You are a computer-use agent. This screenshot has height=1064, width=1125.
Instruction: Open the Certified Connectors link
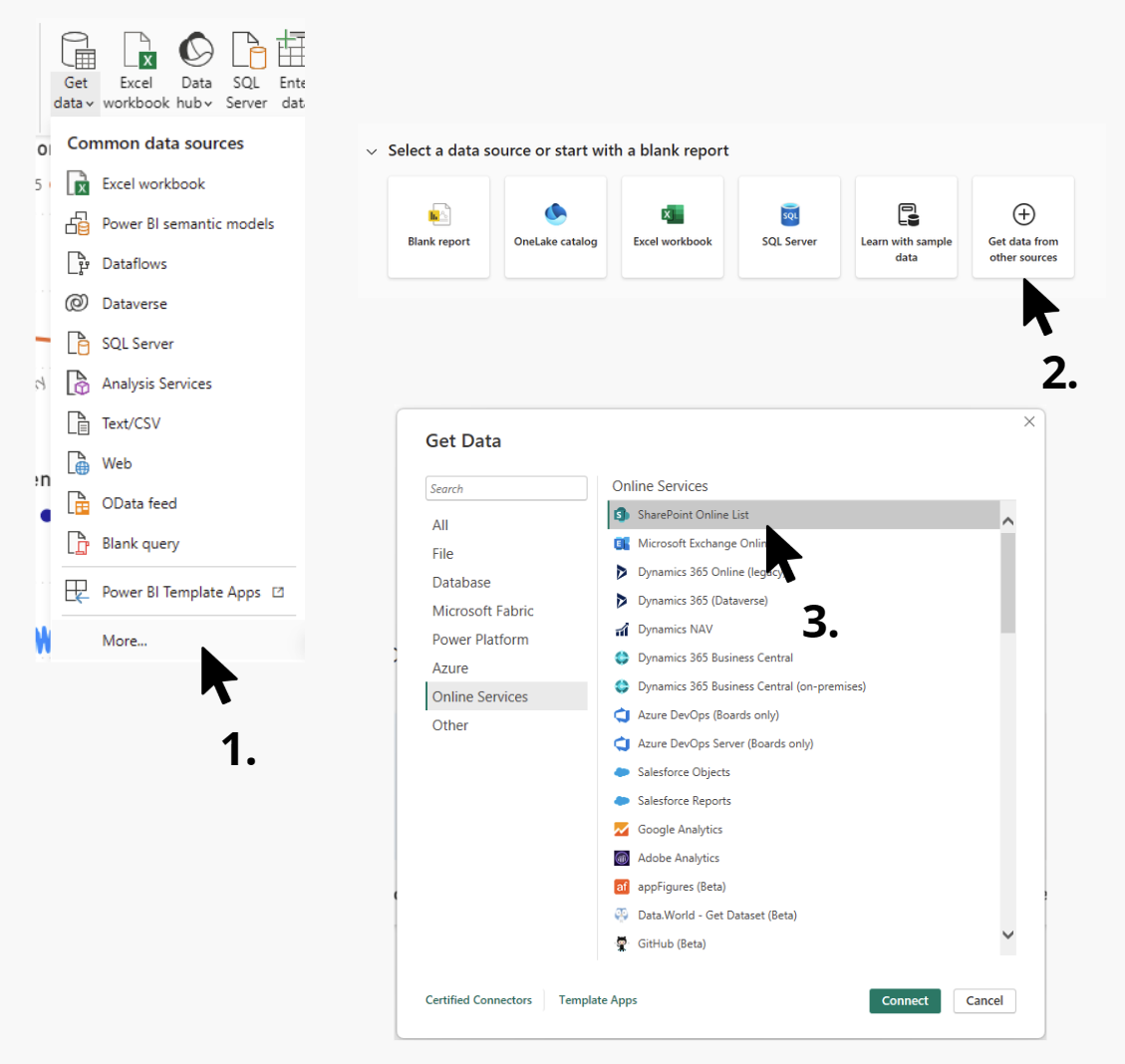[x=478, y=1000]
